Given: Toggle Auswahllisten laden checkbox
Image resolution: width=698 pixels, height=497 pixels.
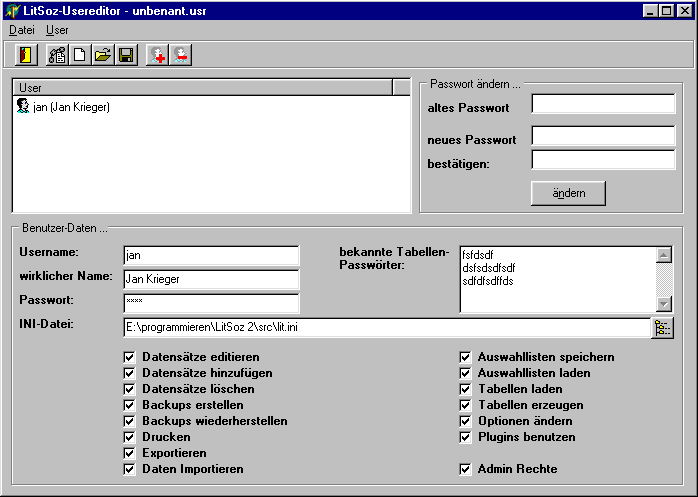Looking at the screenshot, I should pyautogui.click(x=465, y=373).
